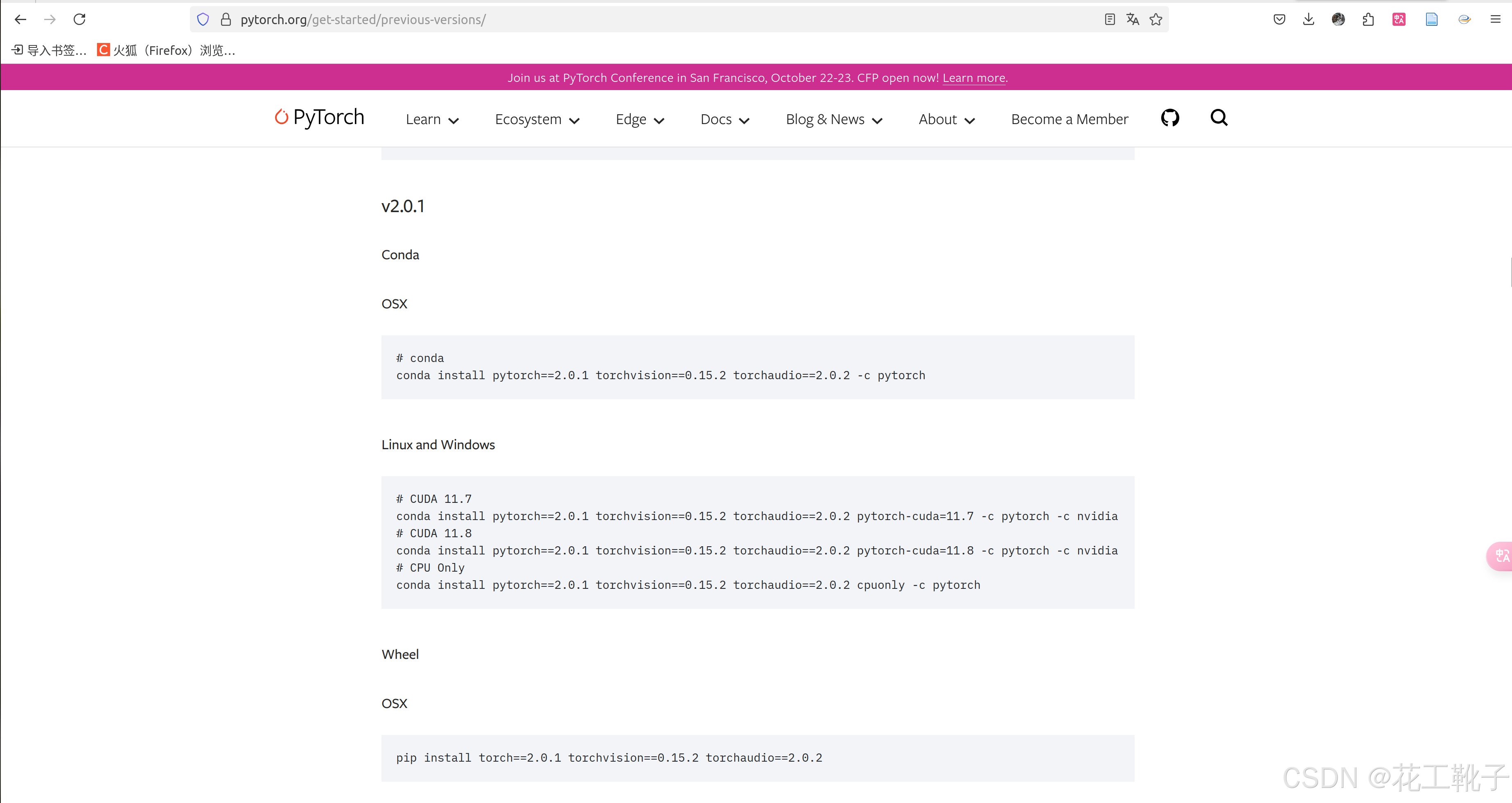Image resolution: width=1512 pixels, height=803 pixels.
Task: Open the extensions puzzle icon
Action: point(1368,19)
